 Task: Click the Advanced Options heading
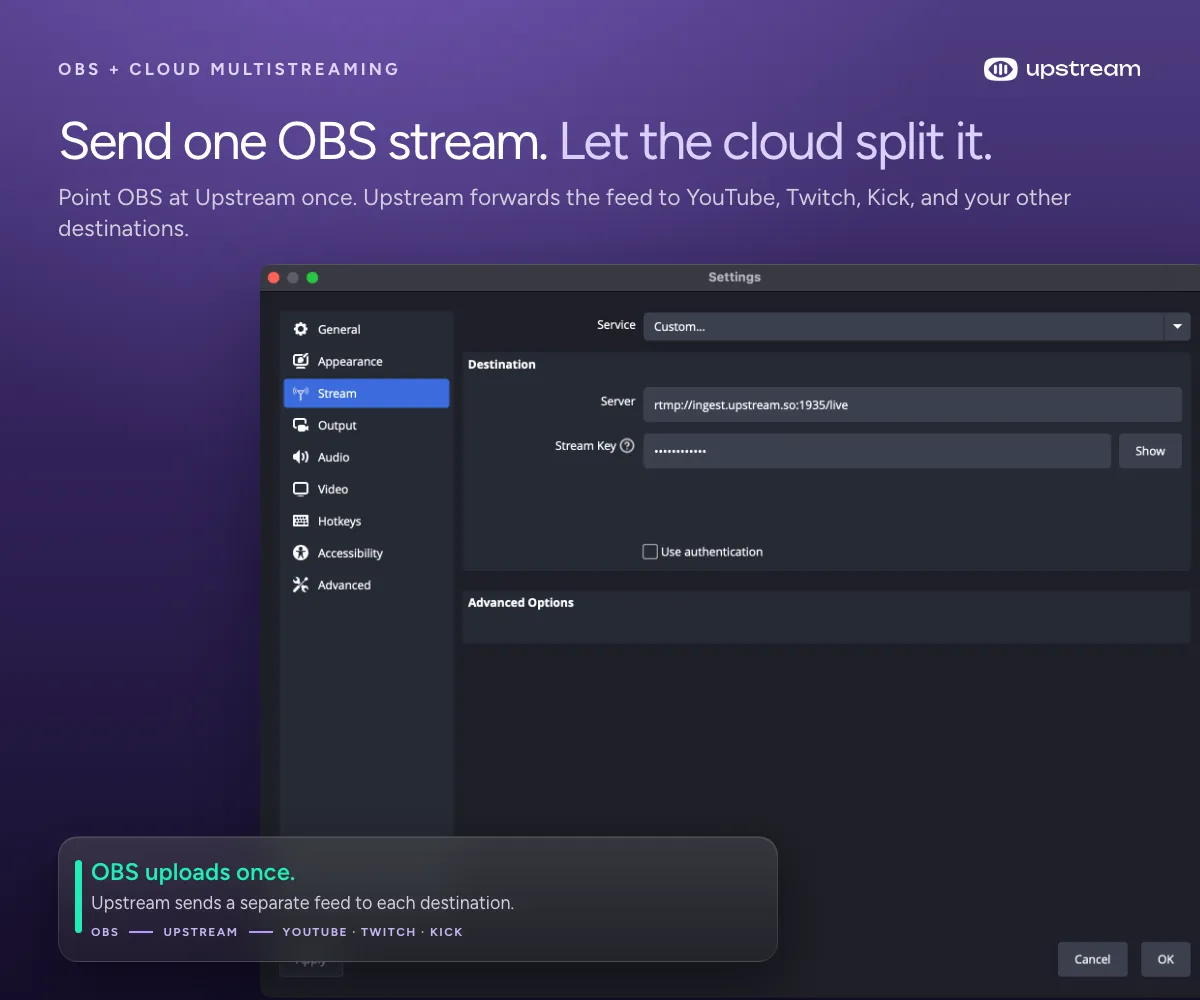521,603
